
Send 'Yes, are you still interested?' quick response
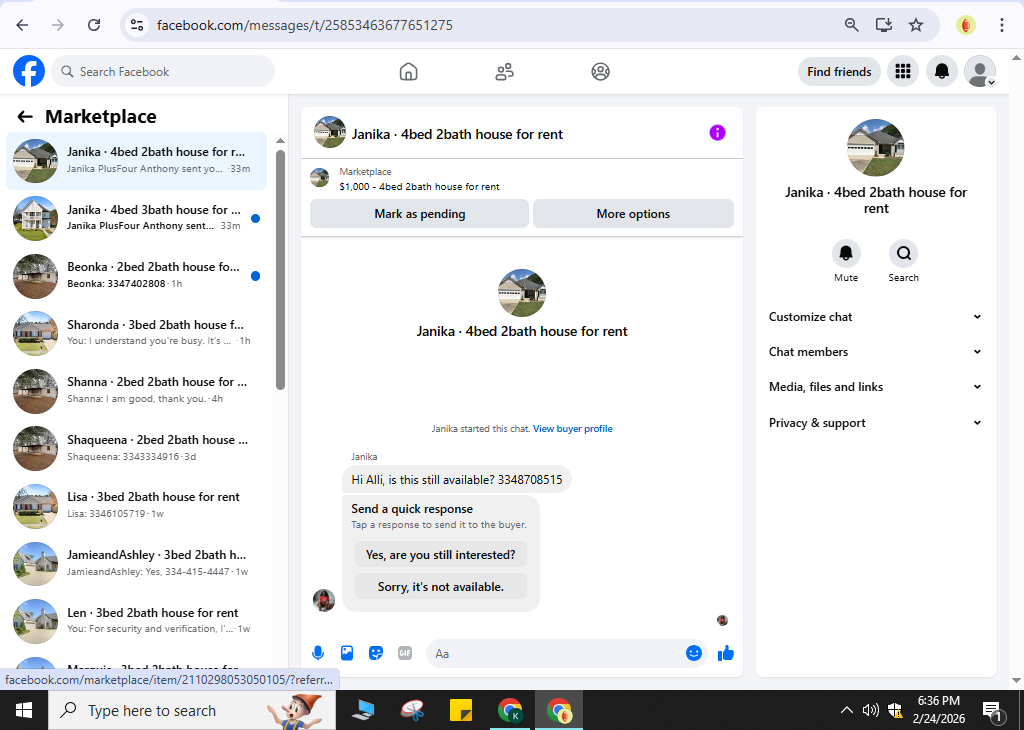point(441,554)
